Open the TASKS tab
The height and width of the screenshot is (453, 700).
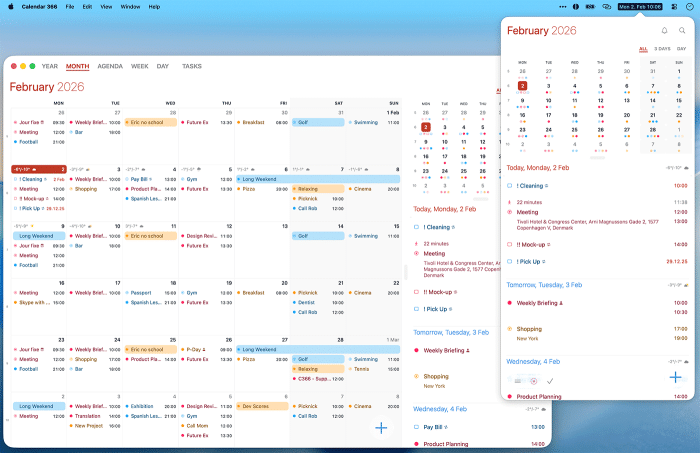(x=192, y=66)
